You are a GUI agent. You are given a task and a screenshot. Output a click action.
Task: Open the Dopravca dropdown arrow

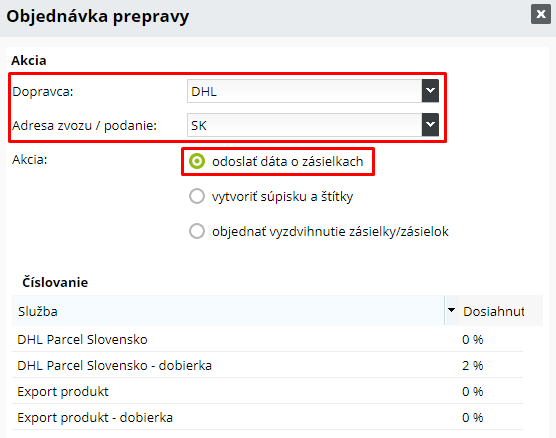click(430, 91)
